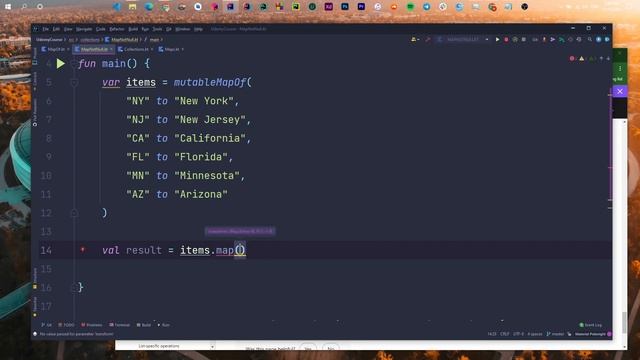640x360 pixels.
Task: Open Photoshop from taskbar
Action: (x=345, y=7)
